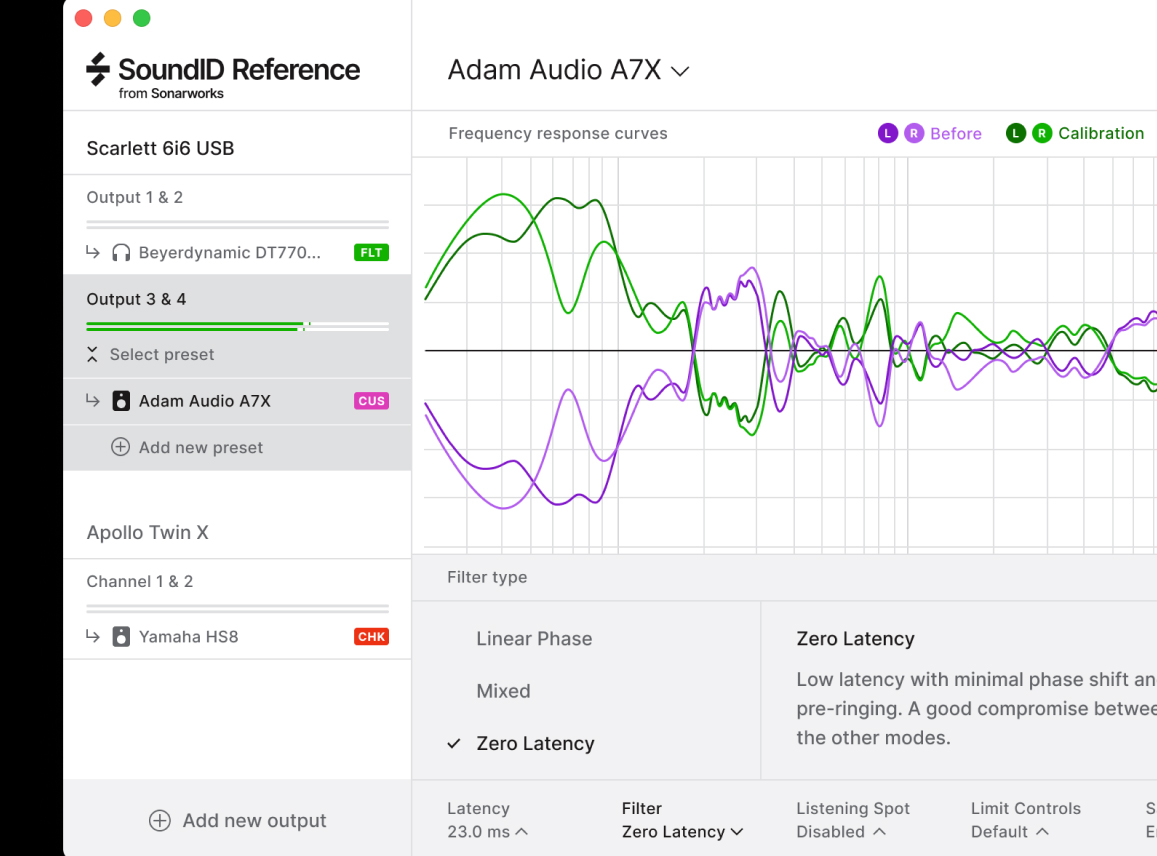The height and width of the screenshot is (856, 1157).
Task: Expand the Latency 23.0 ms setting
Action: coord(487,831)
